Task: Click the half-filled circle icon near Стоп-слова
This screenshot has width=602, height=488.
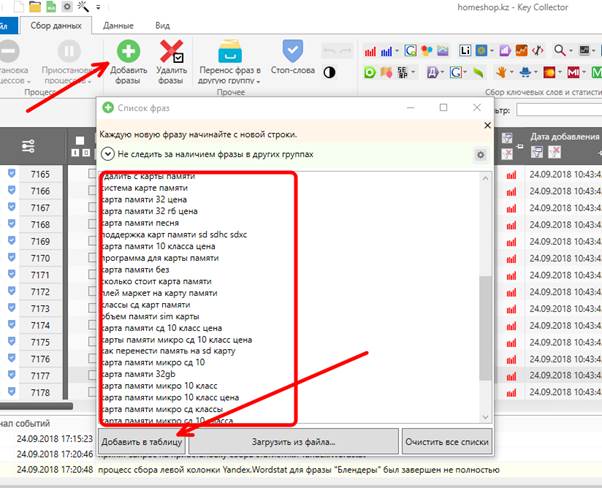Action: click(329, 73)
